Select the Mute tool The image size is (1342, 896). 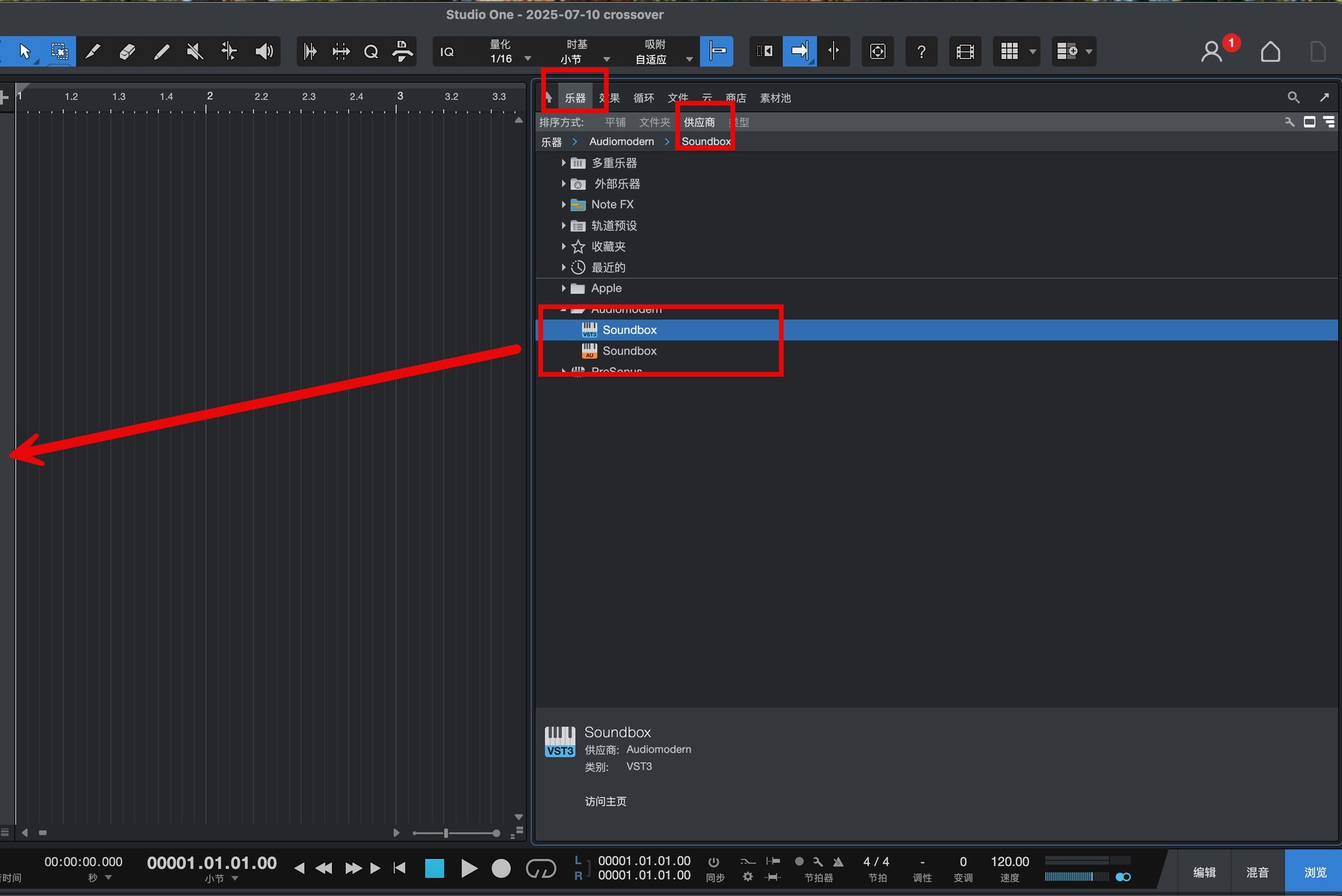(195, 51)
